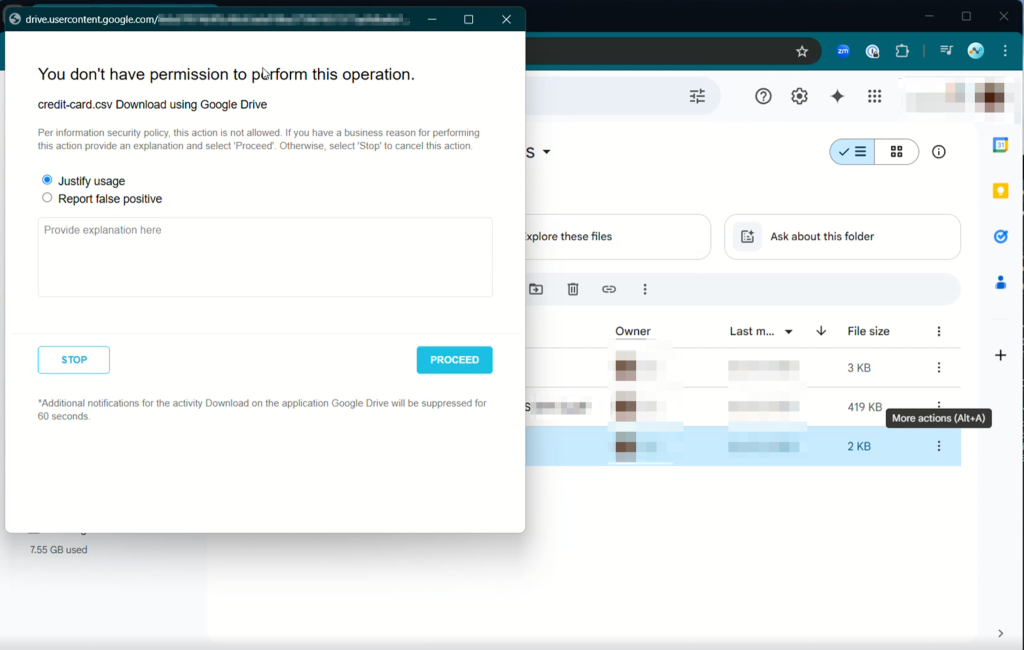Screen dimensions: 1024x650
Task: Open Google apps grid launcher
Action: (x=874, y=97)
